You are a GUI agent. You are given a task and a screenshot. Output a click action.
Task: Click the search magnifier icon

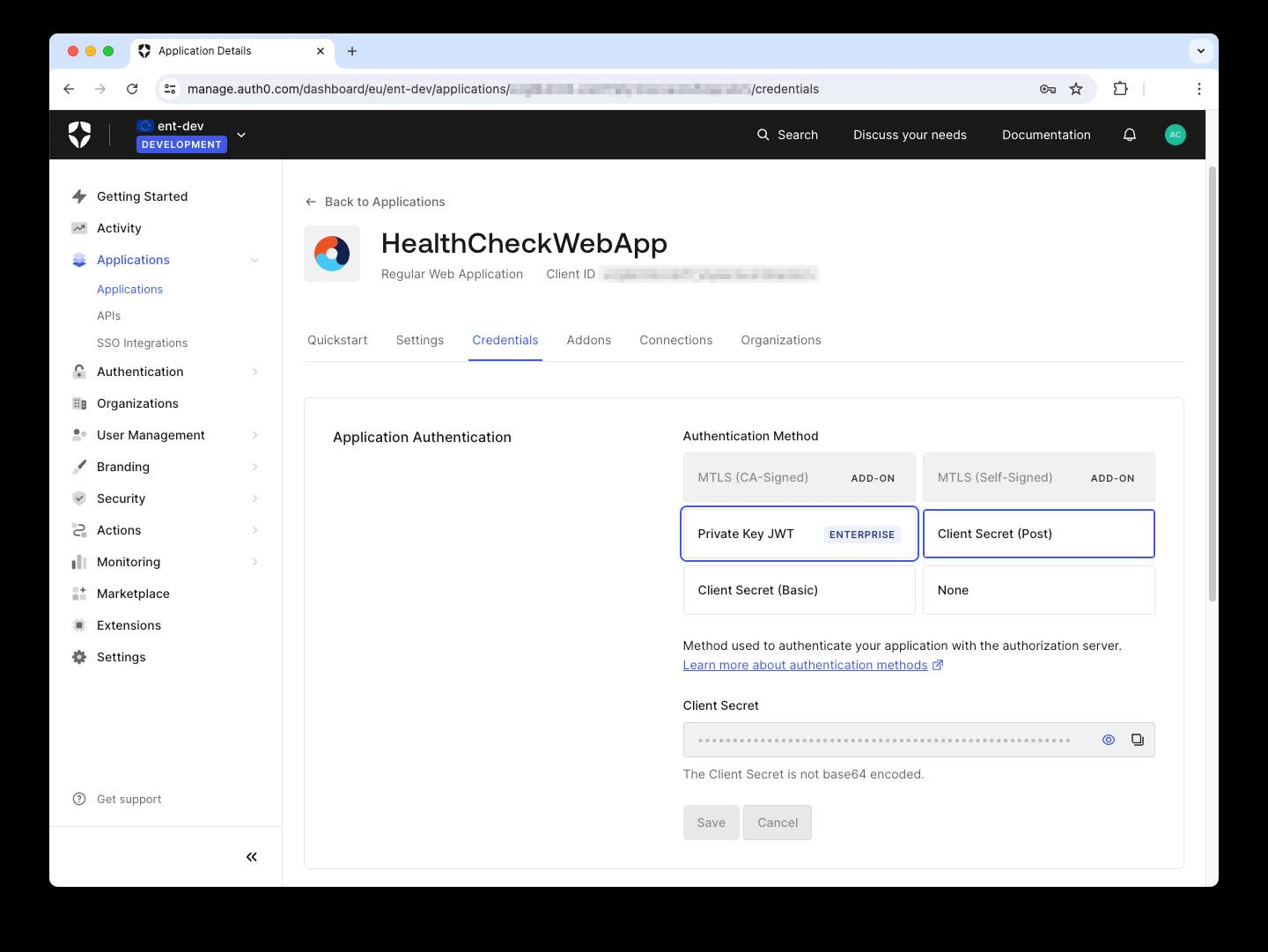(x=763, y=135)
